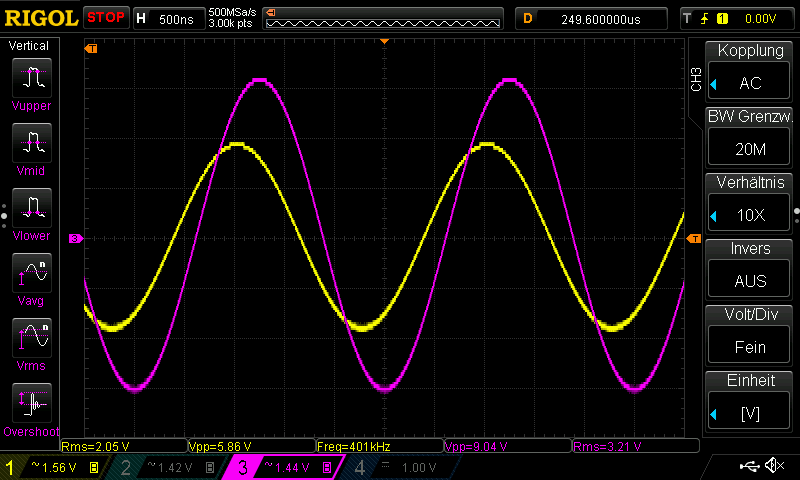Click channel 1 scale 1.56 V value
Screen dimensions: 800x480
(59, 467)
